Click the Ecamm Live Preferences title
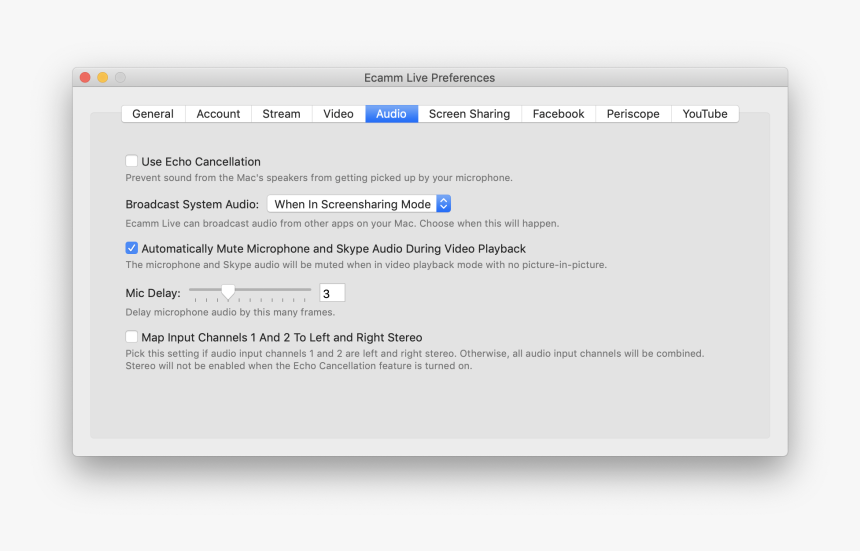This screenshot has height=551, width=860. click(429, 78)
